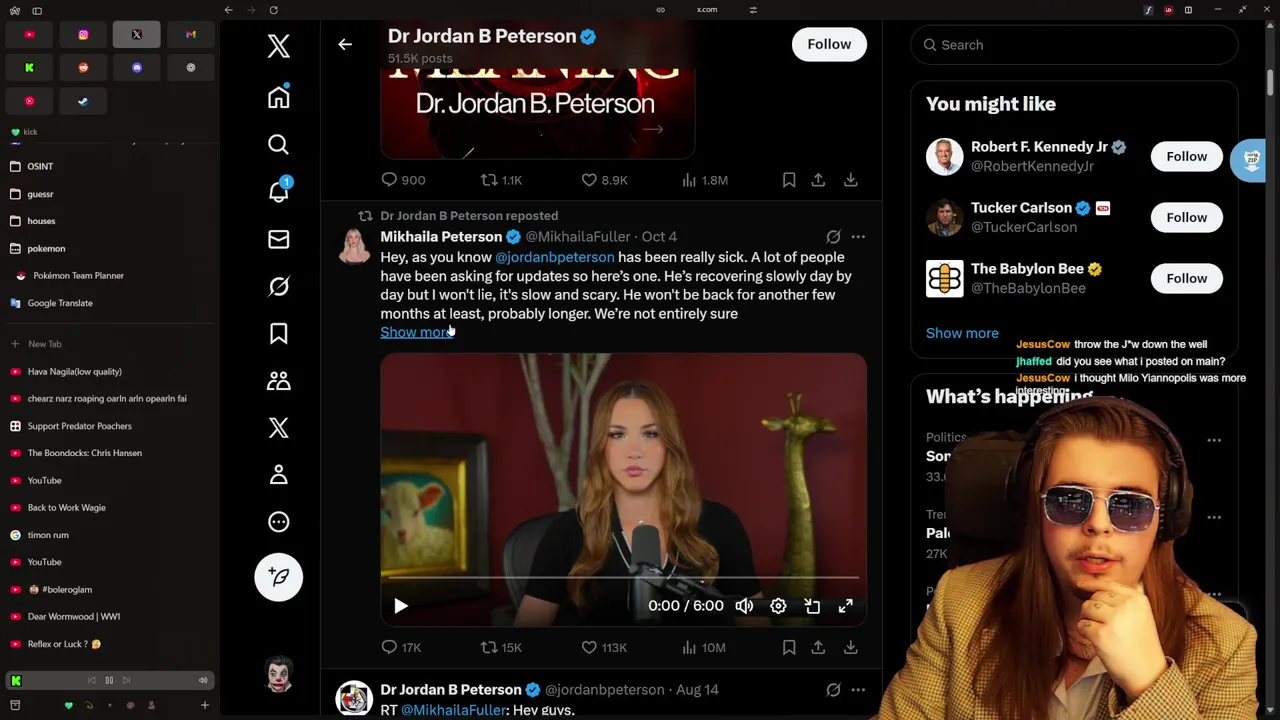Go to Home in X sidebar
Screen dimensions: 1280x720
(279, 97)
